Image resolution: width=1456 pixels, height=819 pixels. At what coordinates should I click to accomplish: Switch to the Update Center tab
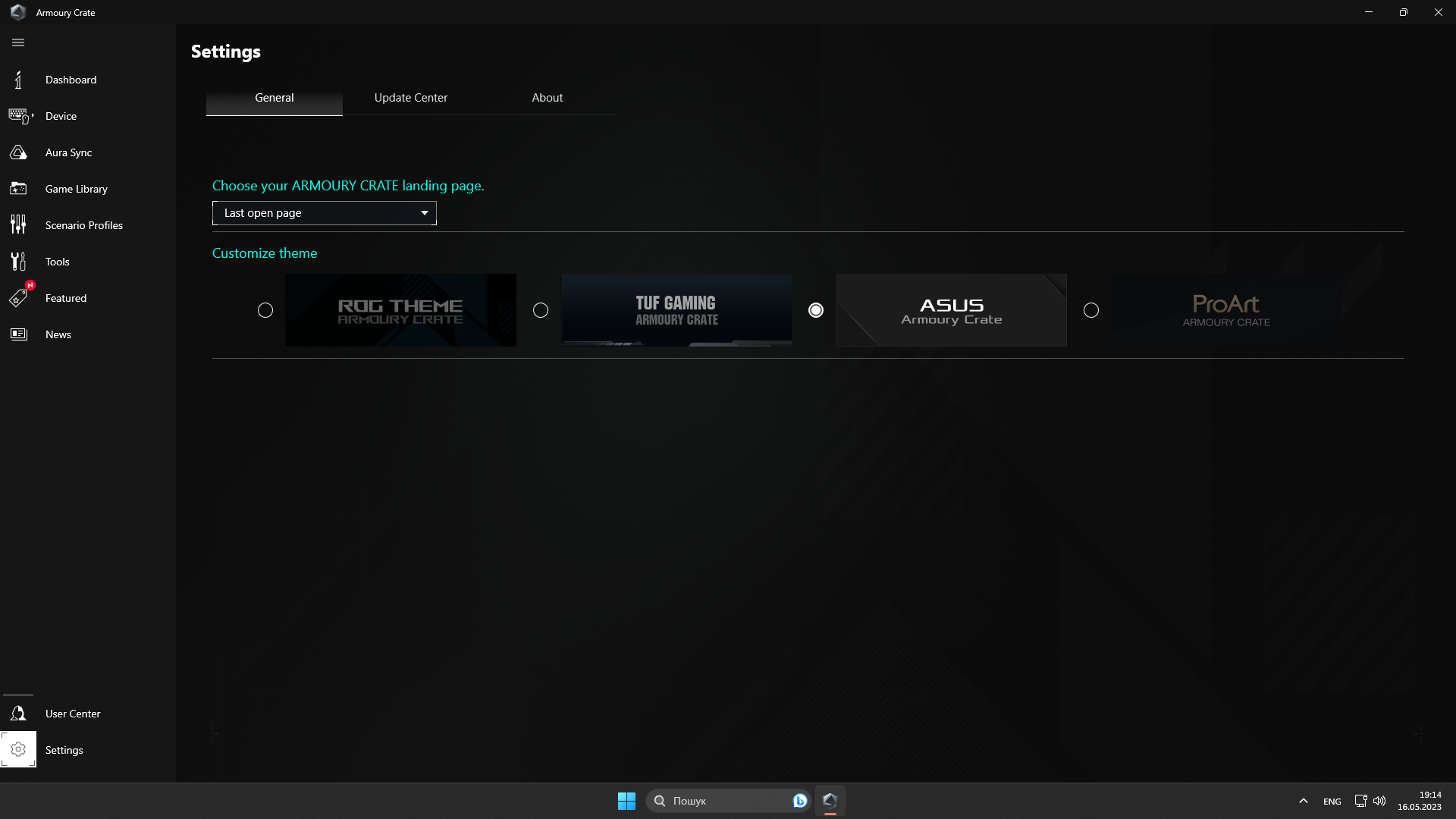[x=409, y=97]
